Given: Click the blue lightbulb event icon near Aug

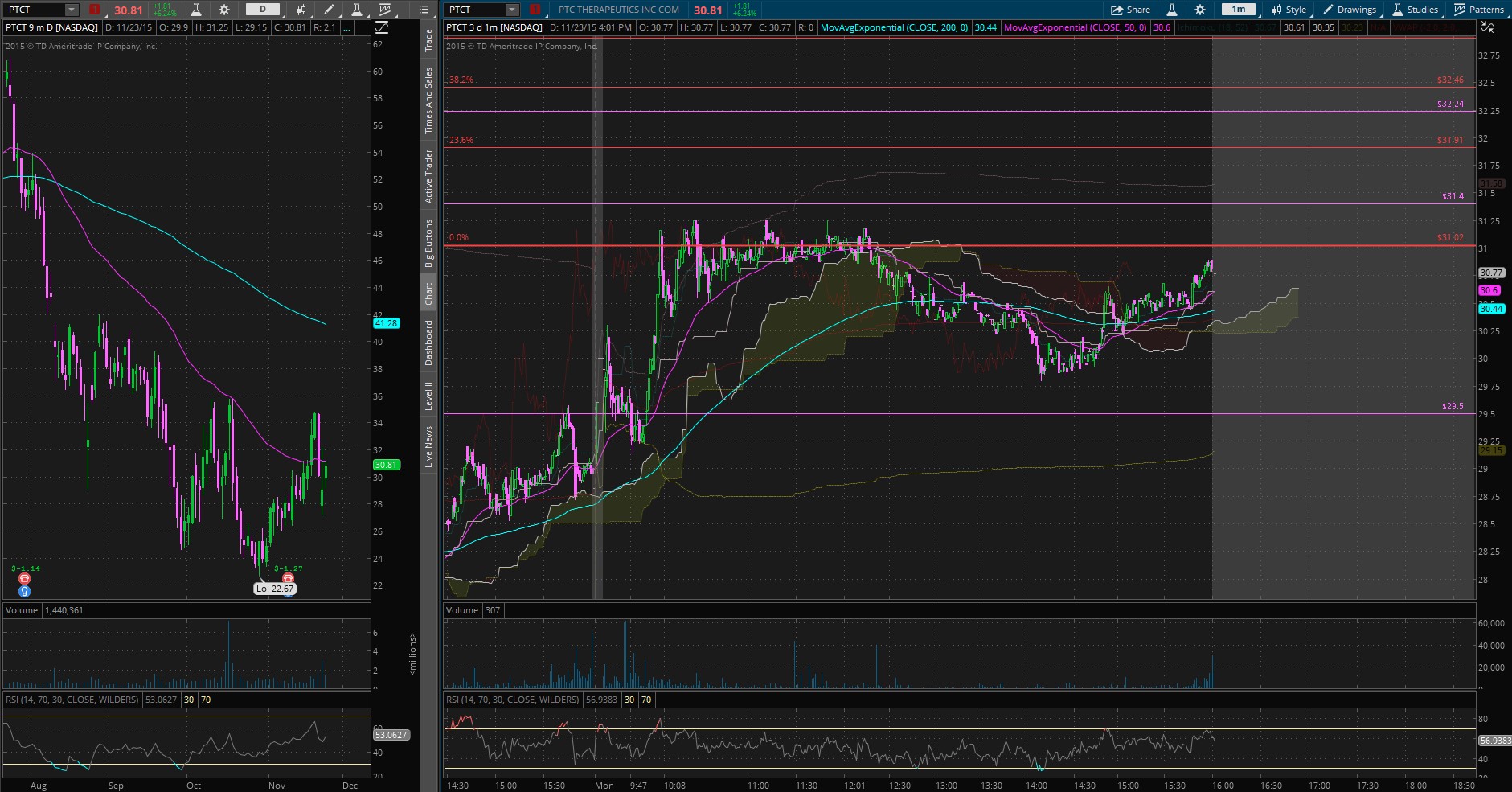Looking at the screenshot, I should (x=25, y=591).
